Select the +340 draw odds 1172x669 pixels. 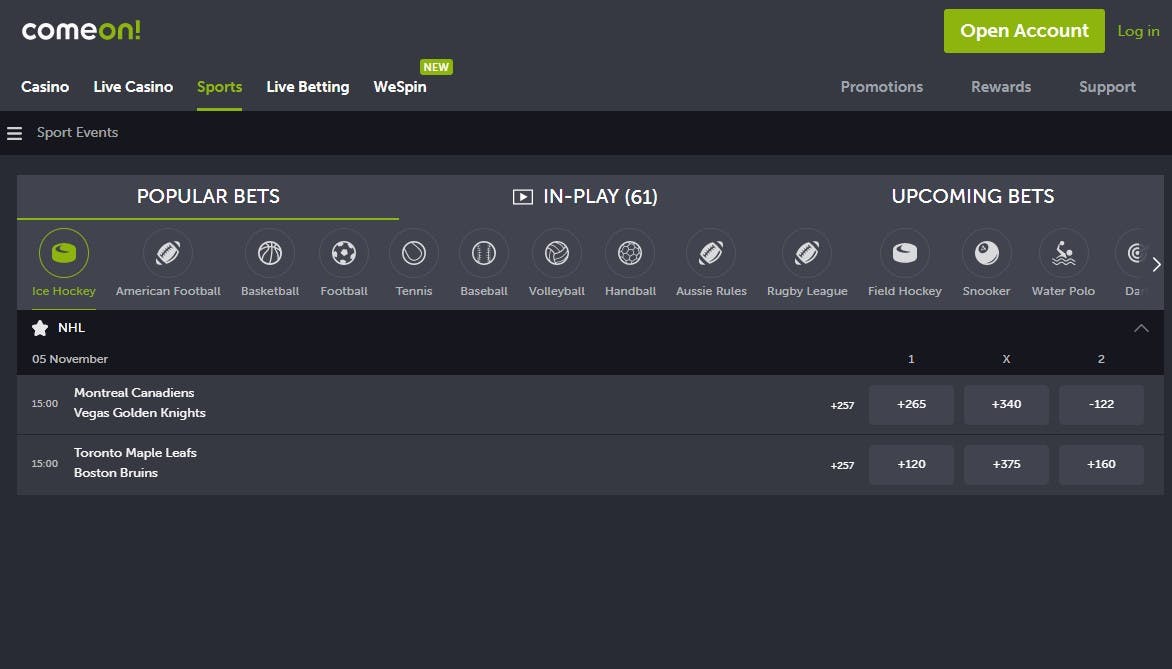pos(1006,404)
